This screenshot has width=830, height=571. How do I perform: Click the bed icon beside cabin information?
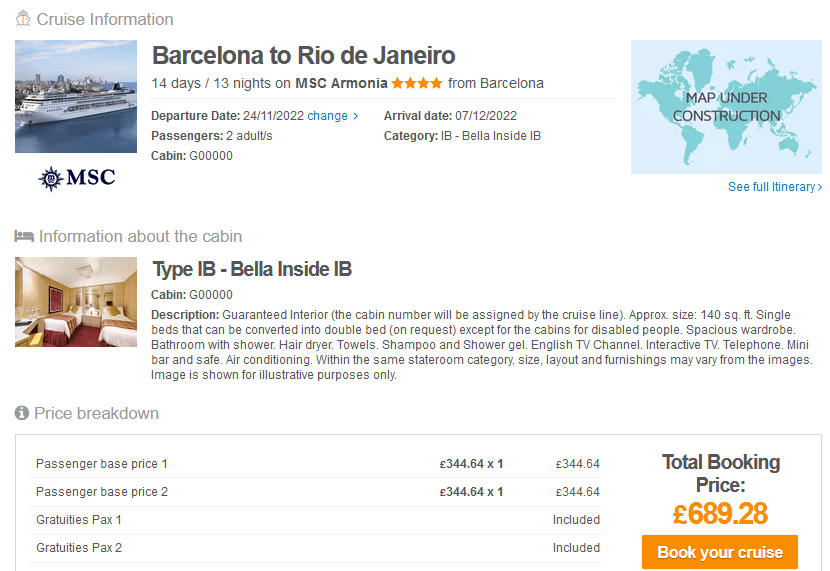click(24, 236)
